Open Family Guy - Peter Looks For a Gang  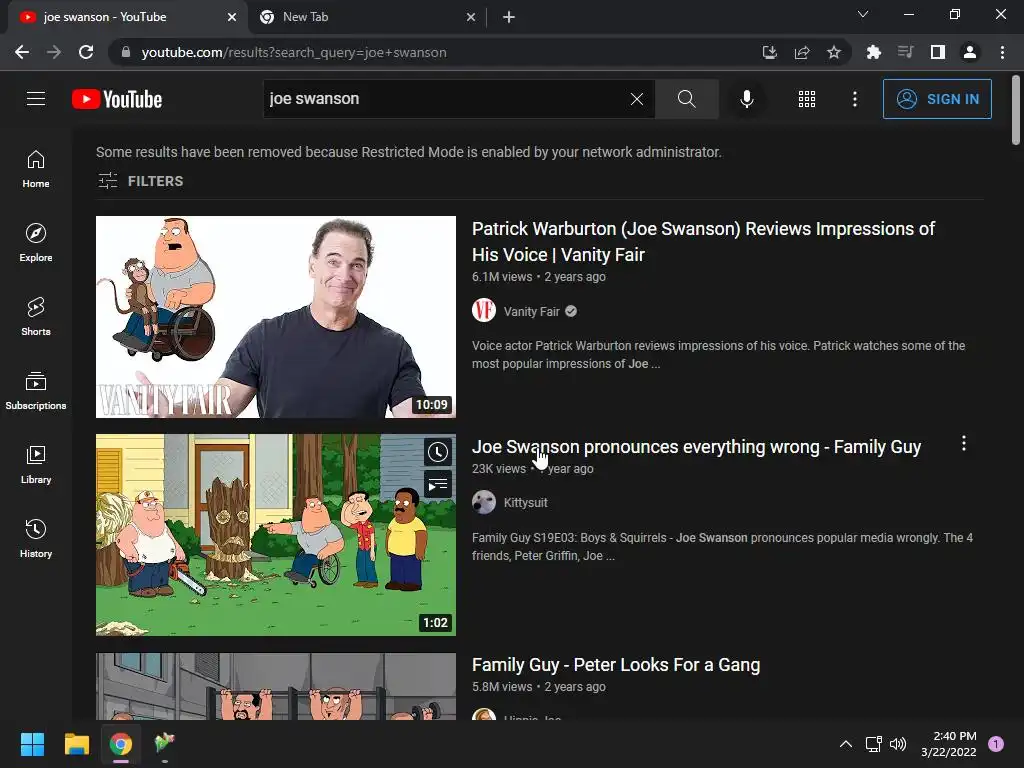pyautogui.click(x=616, y=665)
